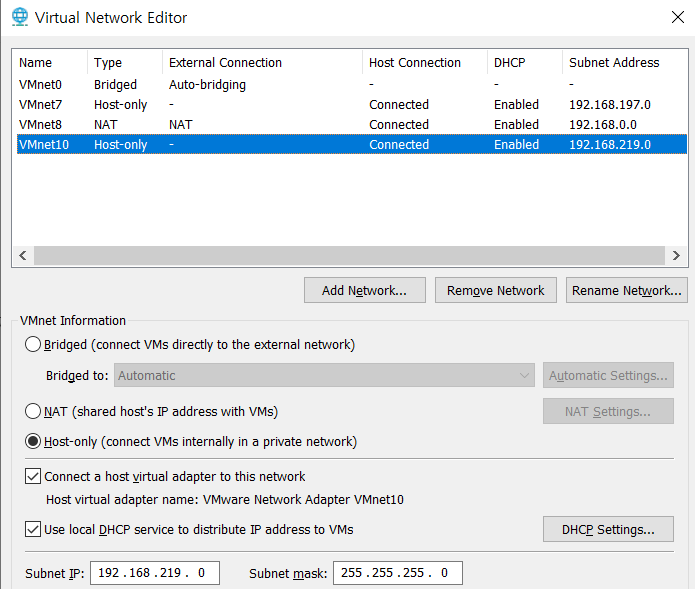Click the DHCP column header
This screenshot has width=695, height=589.
pyautogui.click(x=525, y=62)
